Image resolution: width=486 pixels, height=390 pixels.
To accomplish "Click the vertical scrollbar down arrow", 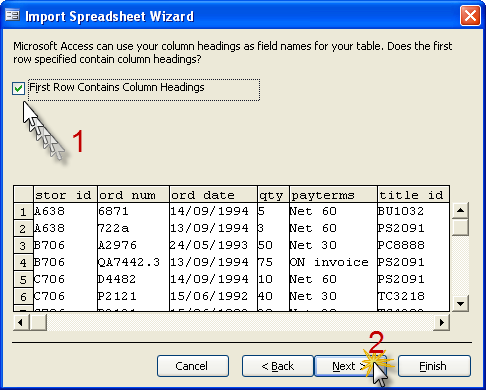I will coord(460,303).
